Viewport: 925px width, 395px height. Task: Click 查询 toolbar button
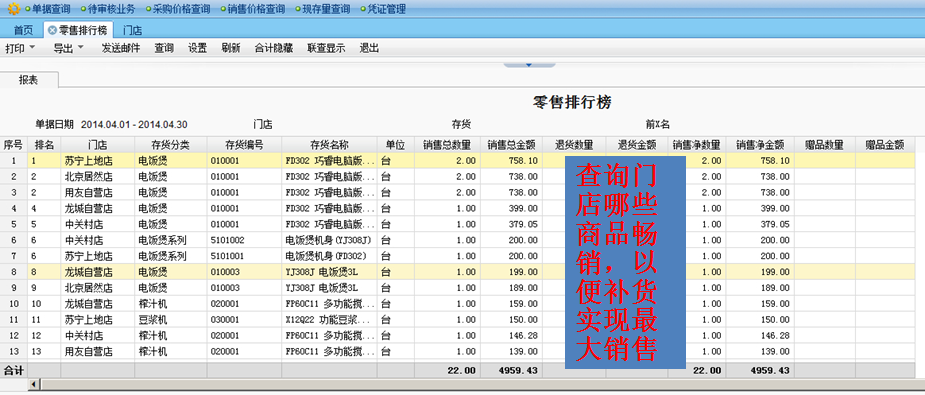164,48
